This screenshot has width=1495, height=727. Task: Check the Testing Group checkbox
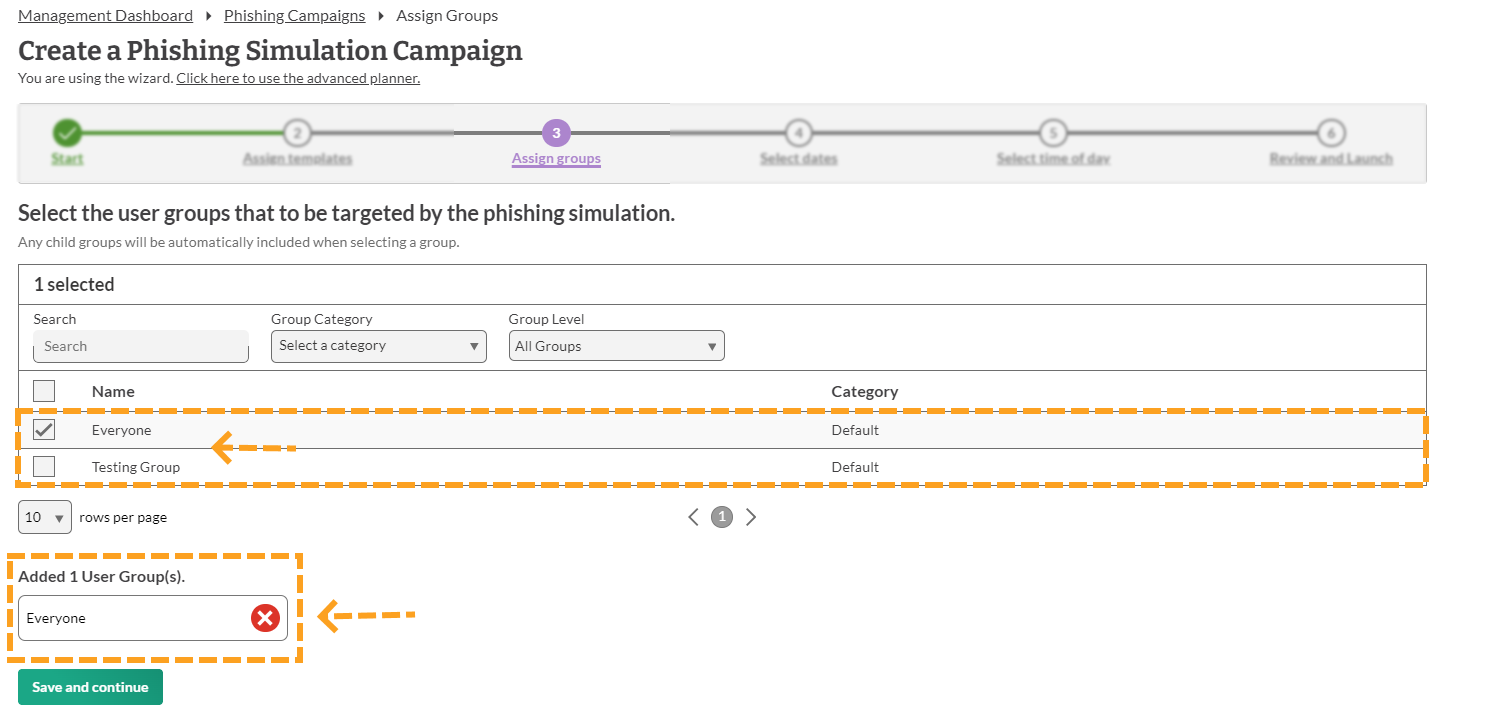(x=44, y=467)
